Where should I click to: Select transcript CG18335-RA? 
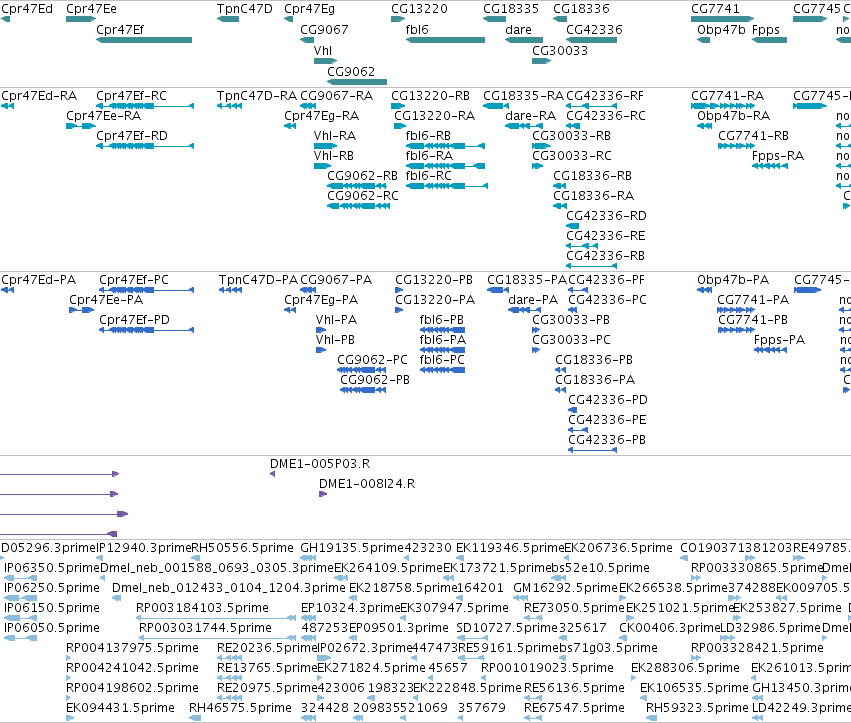click(496, 106)
